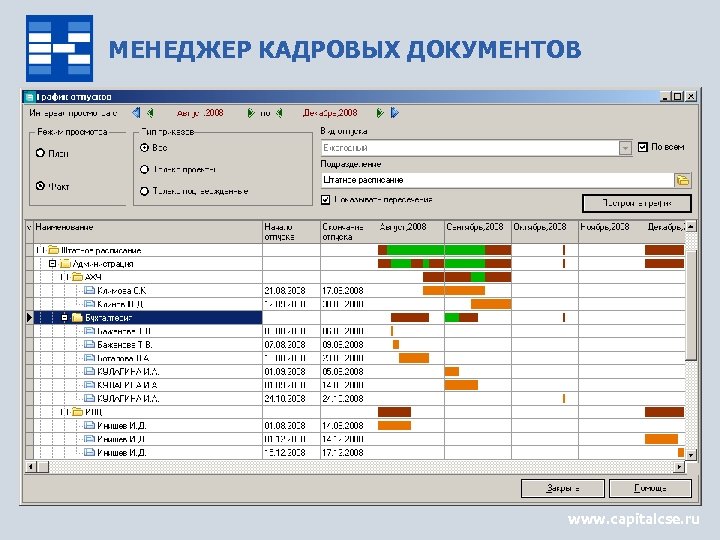Click РИЦ brown bar in August

pyautogui.click(x=394, y=412)
